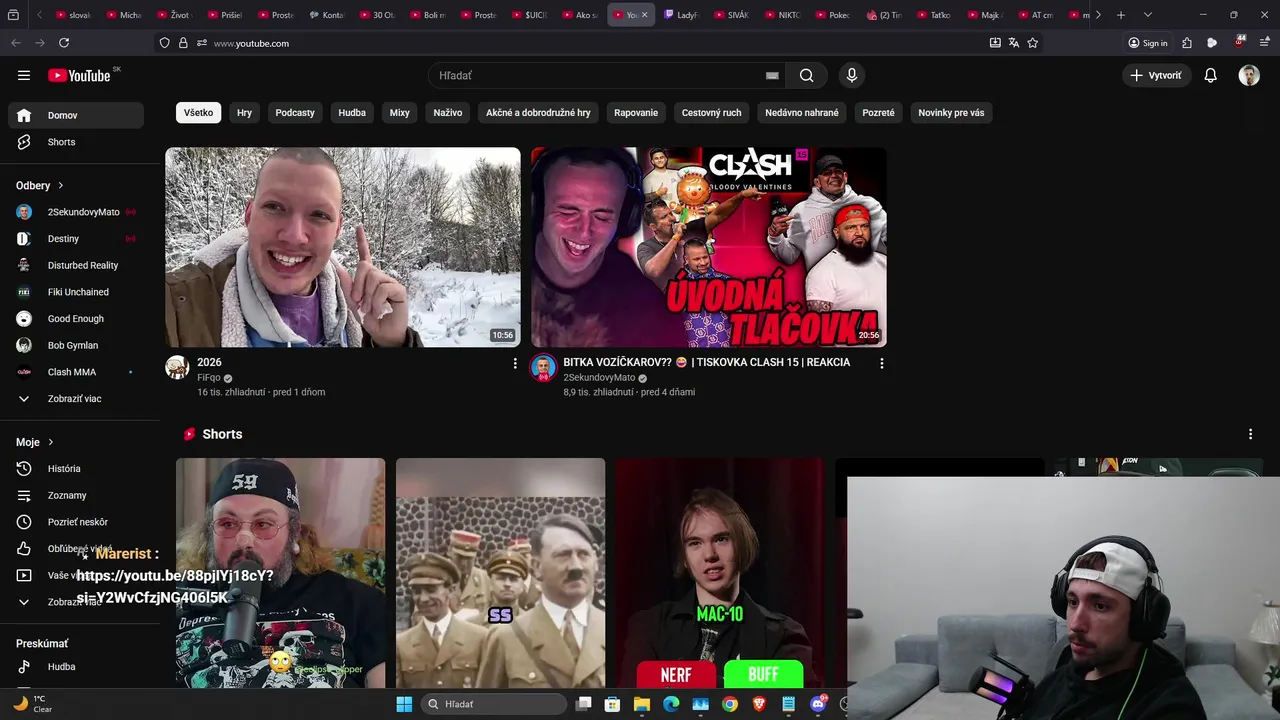This screenshot has height=720, width=1280.
Task: Play the MAC-10 NERF BUFF short
Action: (720, 573)
